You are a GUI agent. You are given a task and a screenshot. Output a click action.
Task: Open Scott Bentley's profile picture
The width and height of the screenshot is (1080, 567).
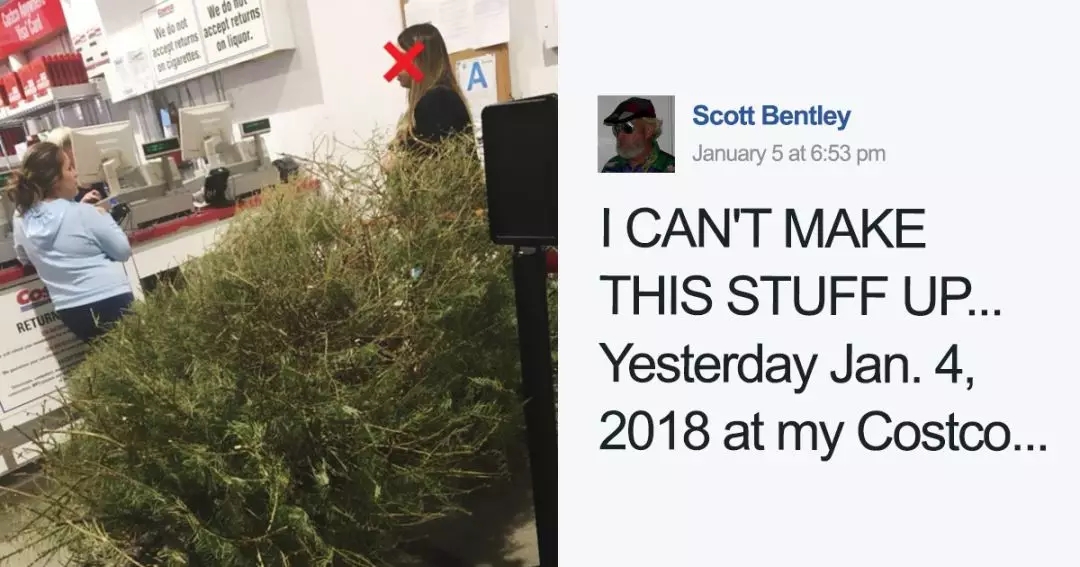click(x=636, y=134)
